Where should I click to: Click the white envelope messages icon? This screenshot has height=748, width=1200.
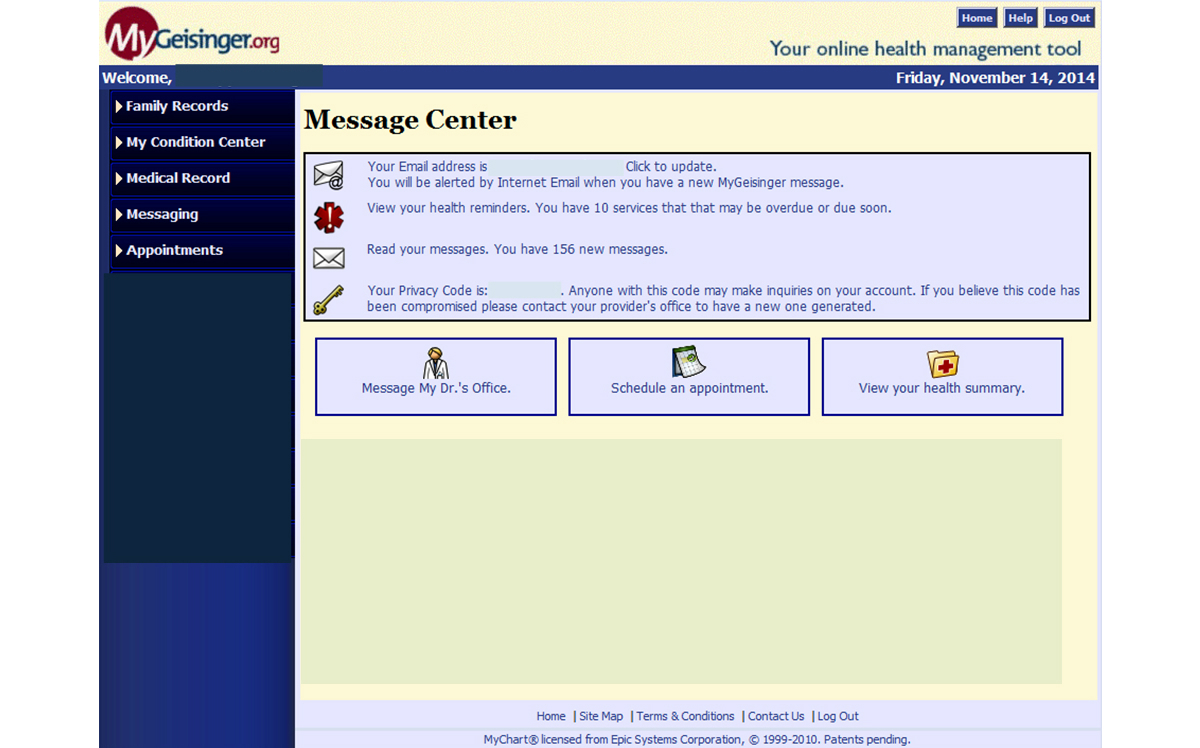click(328, 258)
